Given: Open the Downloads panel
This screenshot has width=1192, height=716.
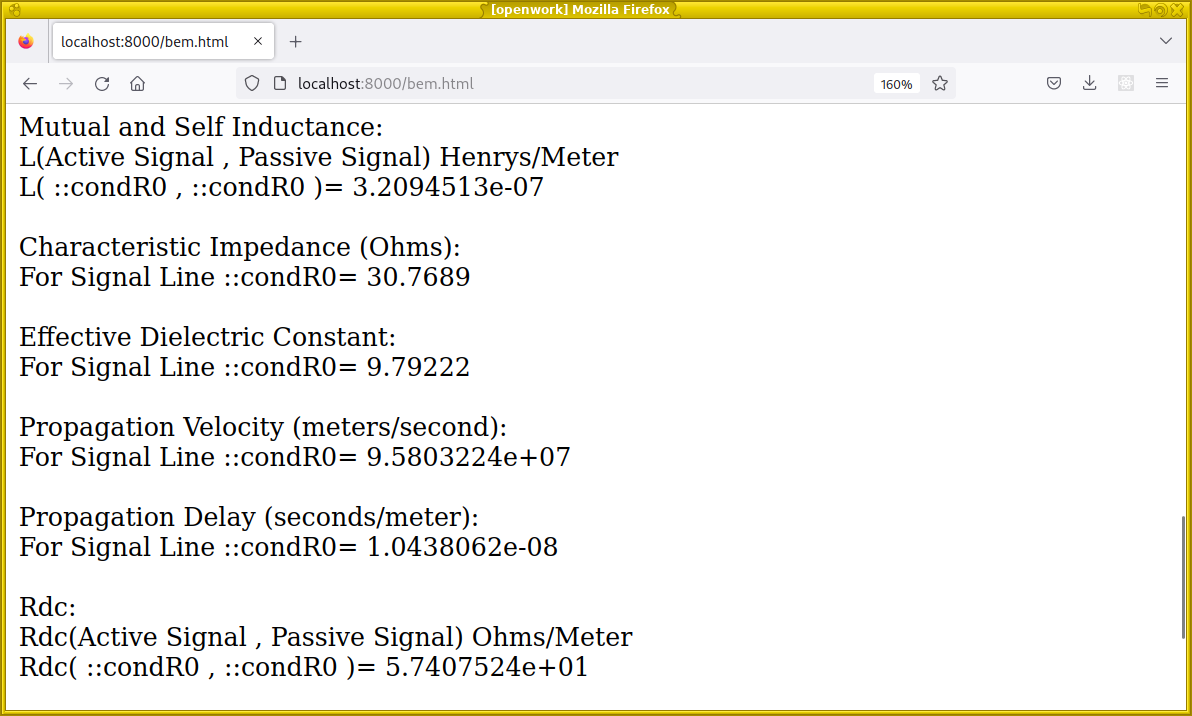Looking at the screenshot, I should (1090, 84).
